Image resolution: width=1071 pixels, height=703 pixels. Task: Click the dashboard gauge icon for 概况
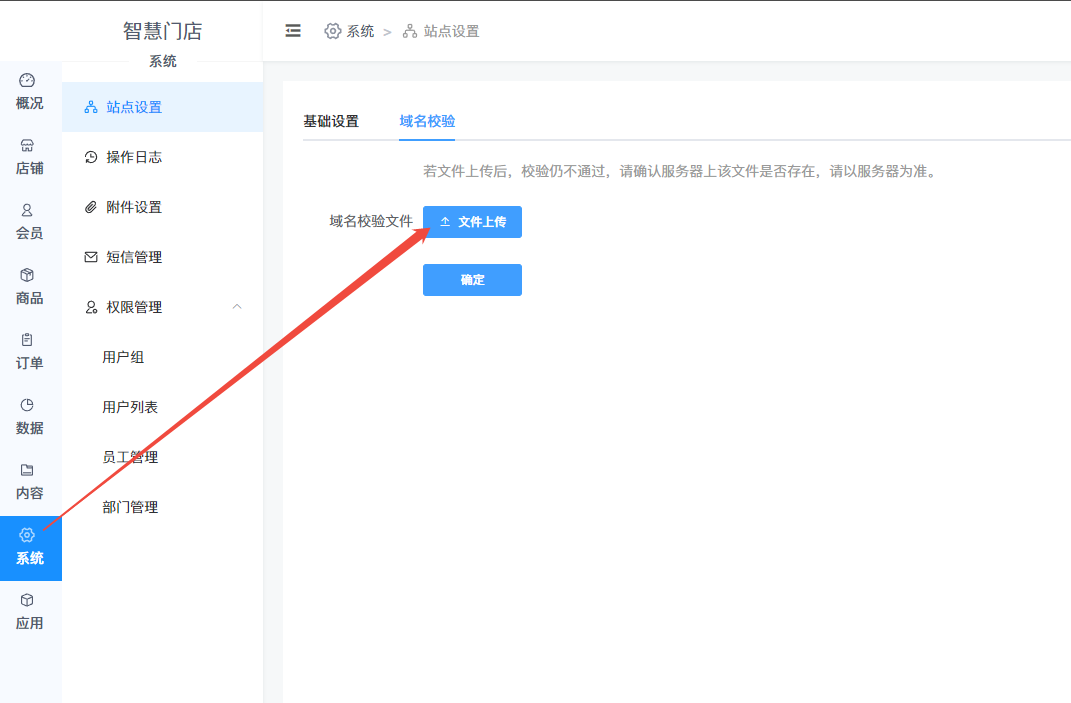pos(27,80)
